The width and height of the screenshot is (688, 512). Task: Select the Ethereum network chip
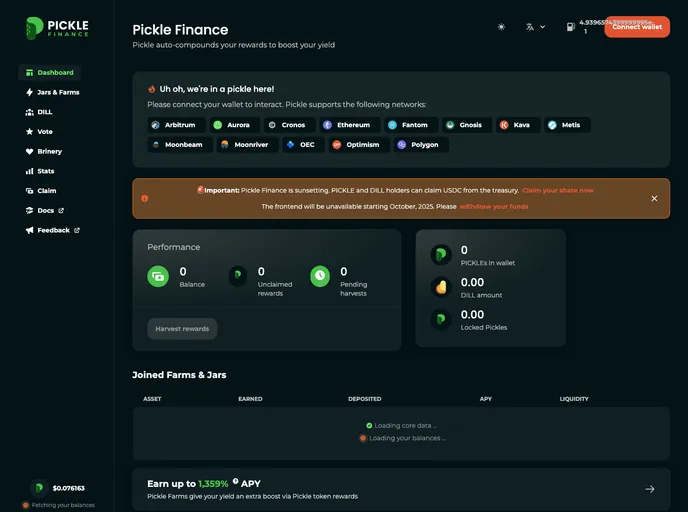(350, 125)
